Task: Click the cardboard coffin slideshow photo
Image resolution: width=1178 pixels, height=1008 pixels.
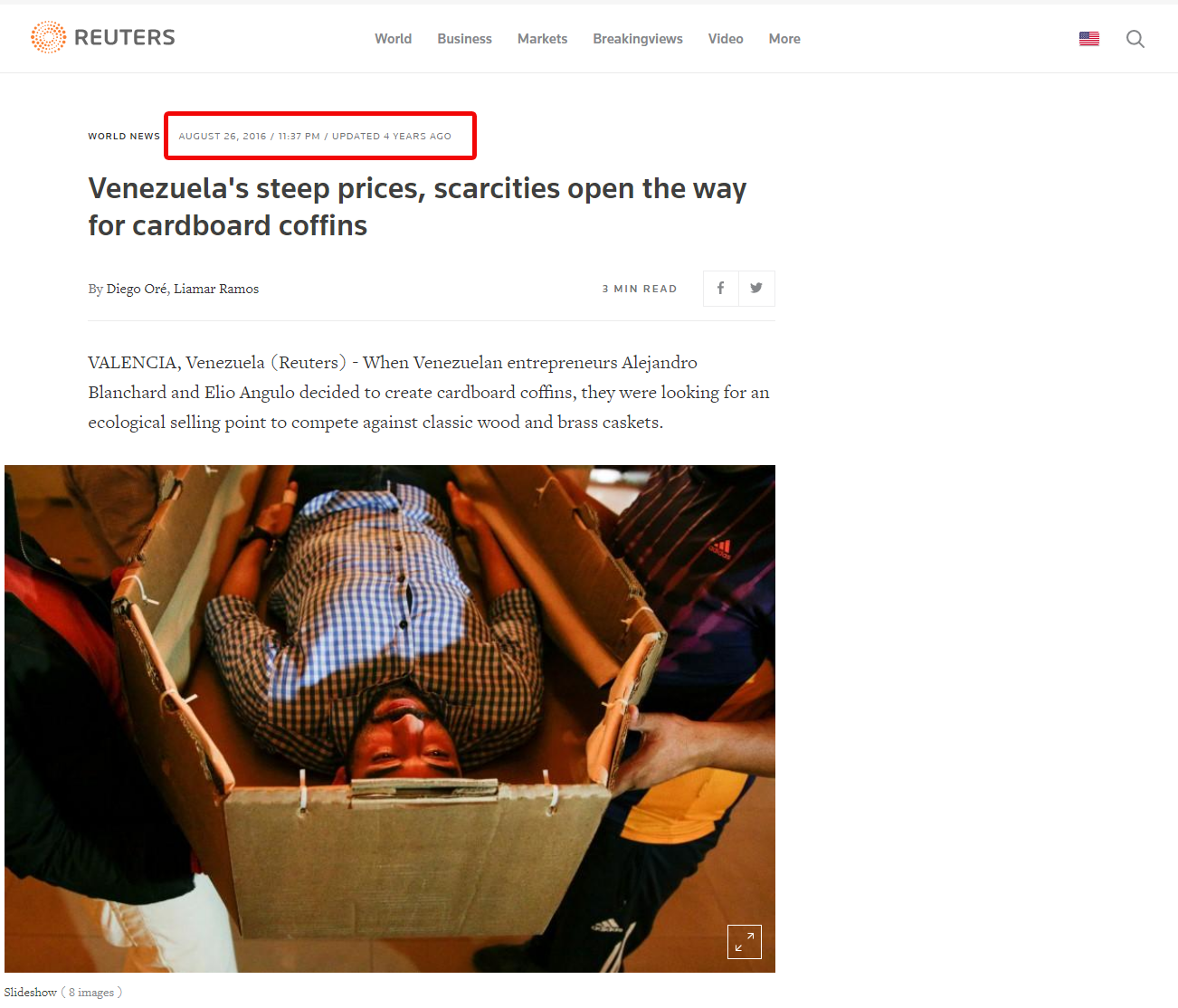Action: (x=390, y=718)
